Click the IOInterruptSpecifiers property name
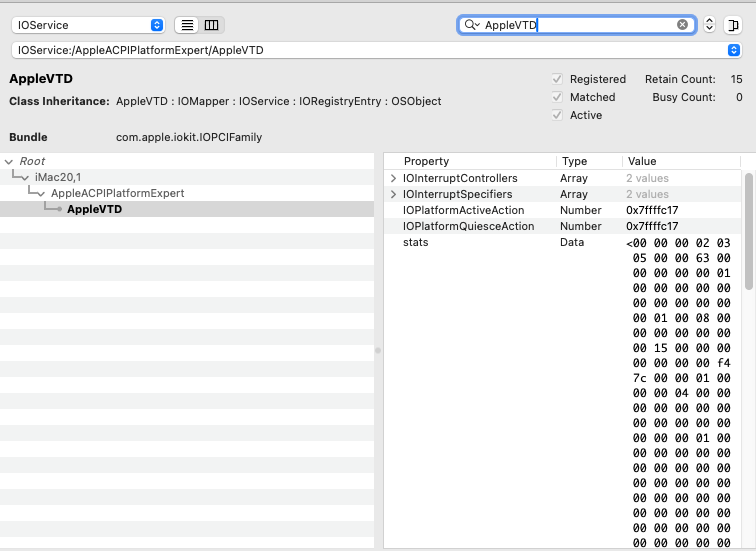 pos(458,194)
